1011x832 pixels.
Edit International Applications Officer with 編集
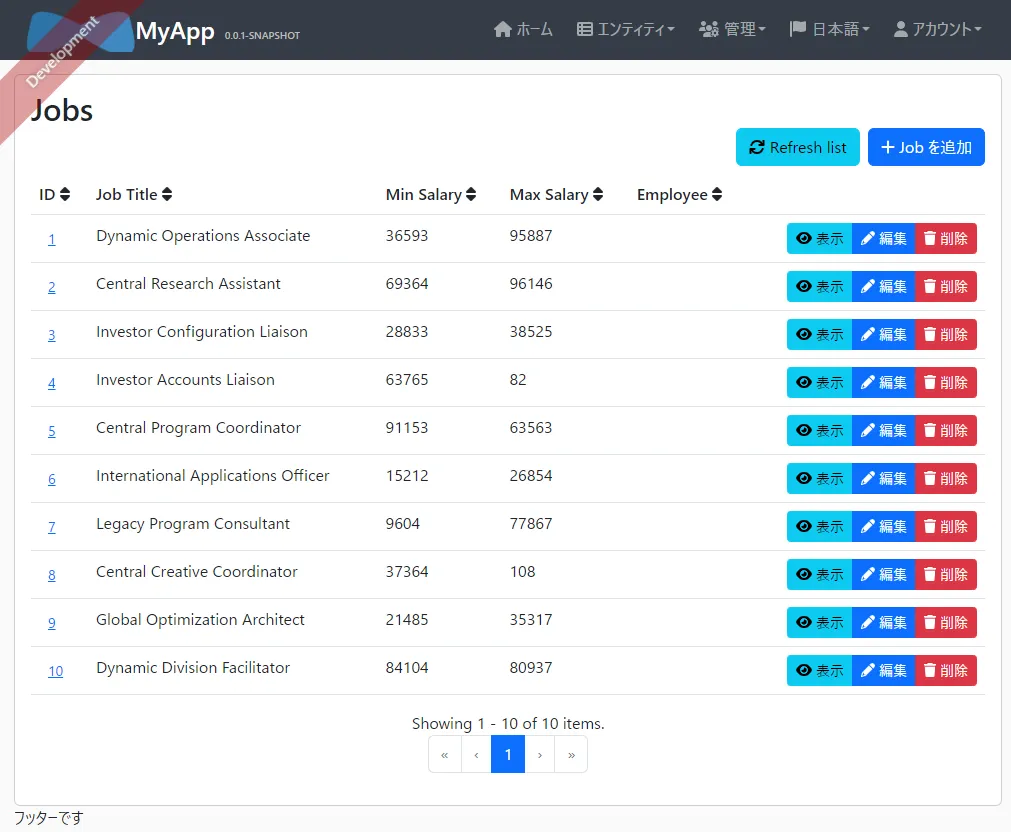(883, 479)
